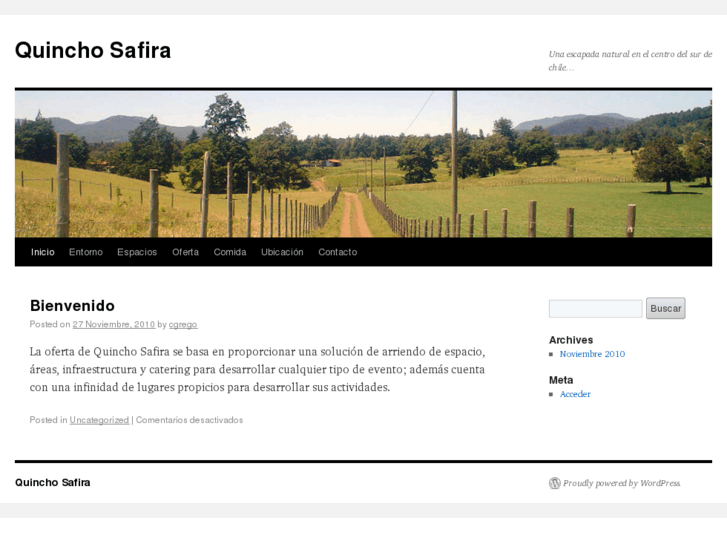Open the Inicio menu item
This screenshot has width=727, height=545.
pyautogui.click(x=43, y=252)
